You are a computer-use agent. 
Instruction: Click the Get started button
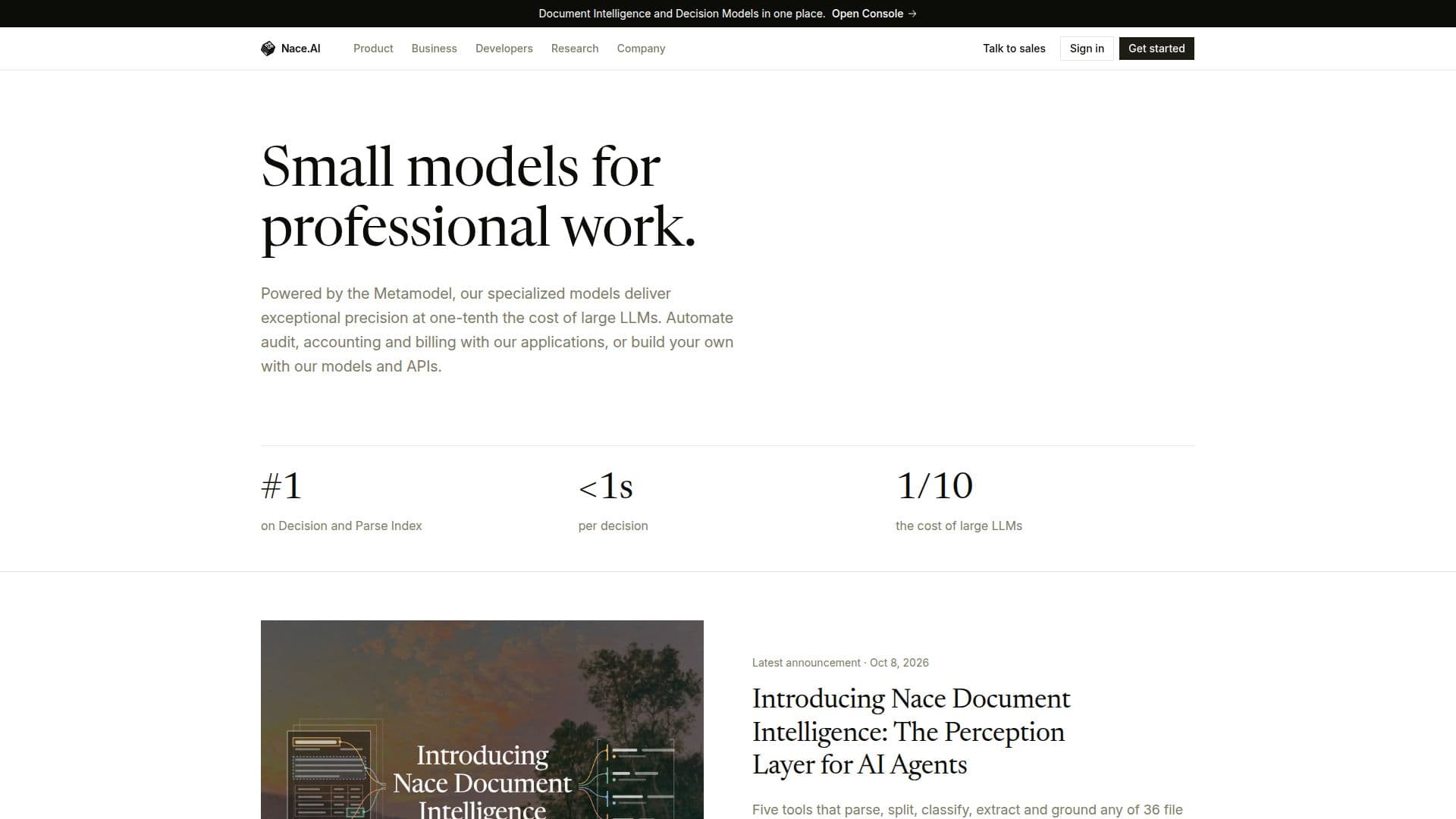coord(1156,49)
